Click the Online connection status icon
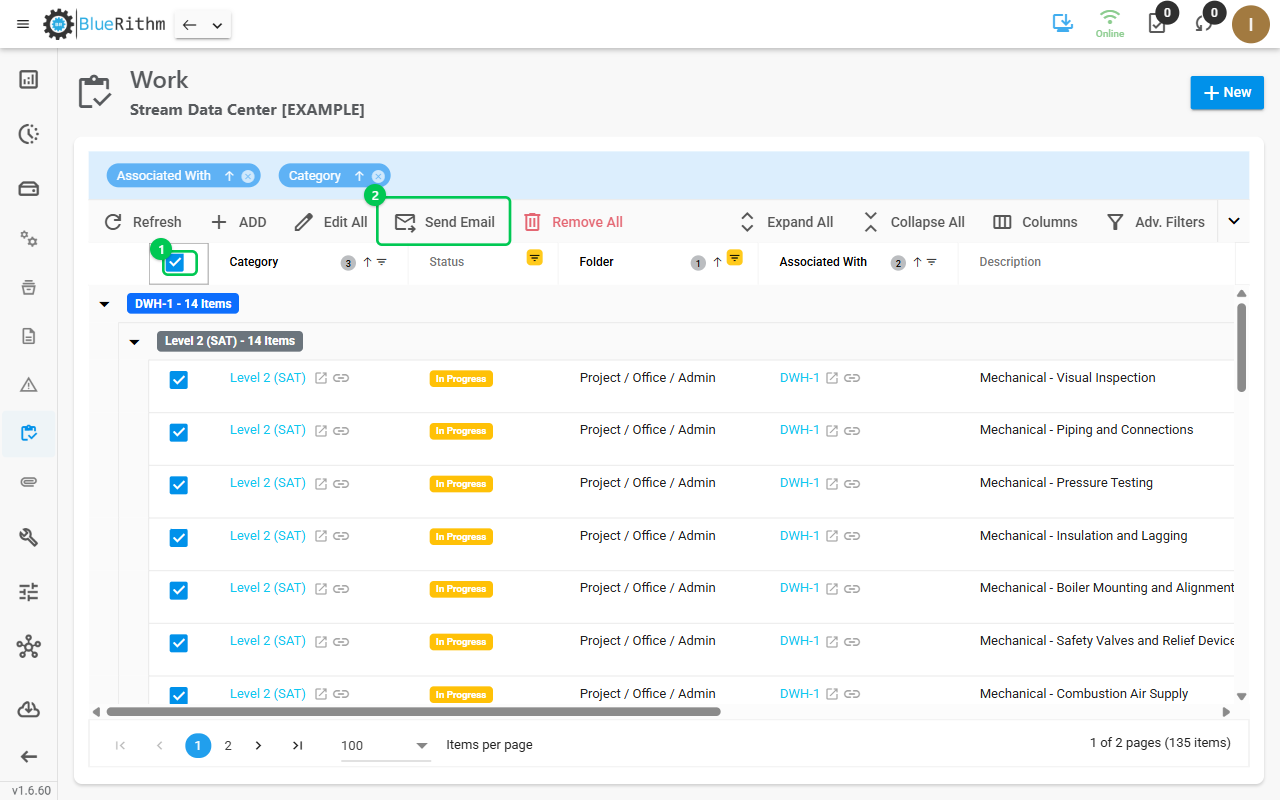 tap(1109, 23)
